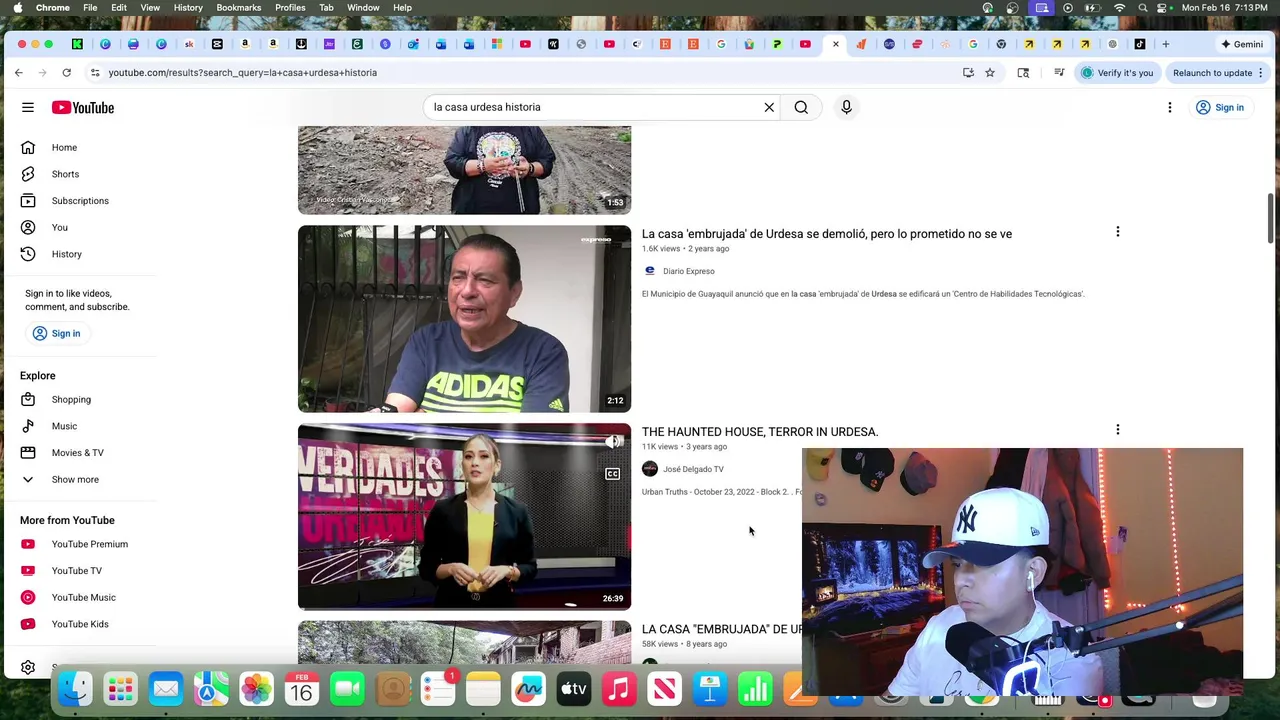
Task: Open Apple TV app from the Dock
Action: (573, 689)
